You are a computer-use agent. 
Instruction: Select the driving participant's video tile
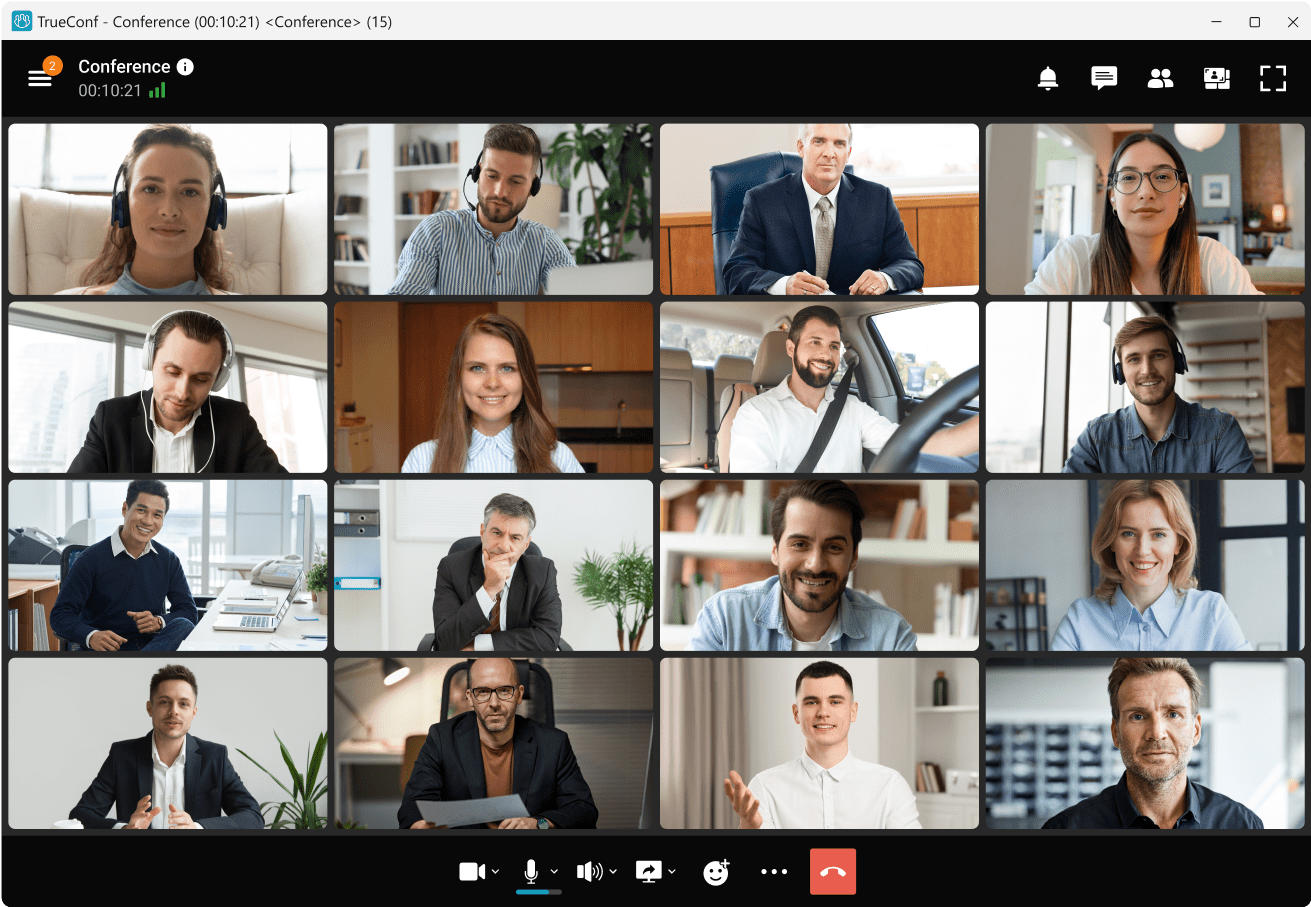pos(819,386)
